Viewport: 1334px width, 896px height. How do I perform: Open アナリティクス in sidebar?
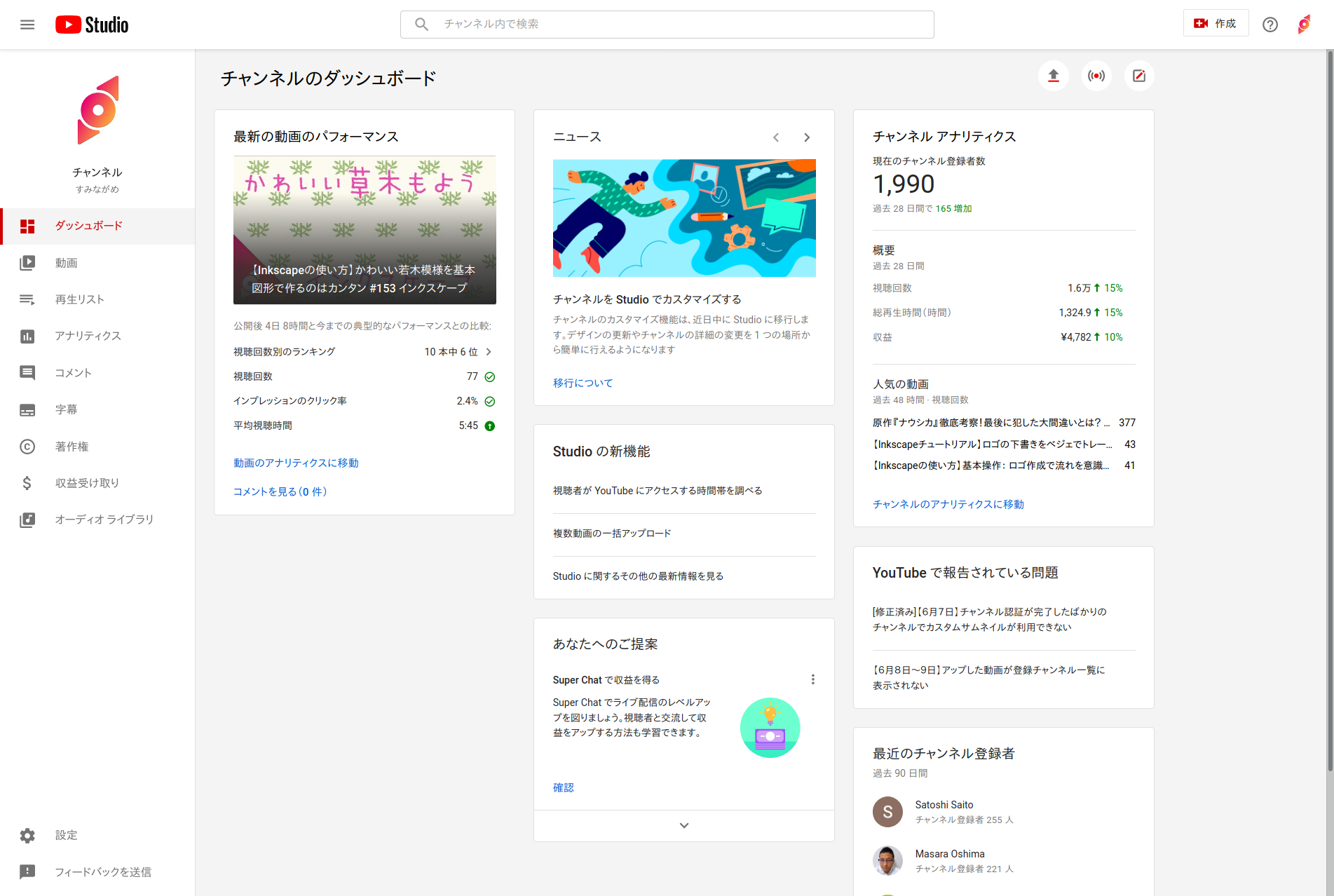(97, 337)
